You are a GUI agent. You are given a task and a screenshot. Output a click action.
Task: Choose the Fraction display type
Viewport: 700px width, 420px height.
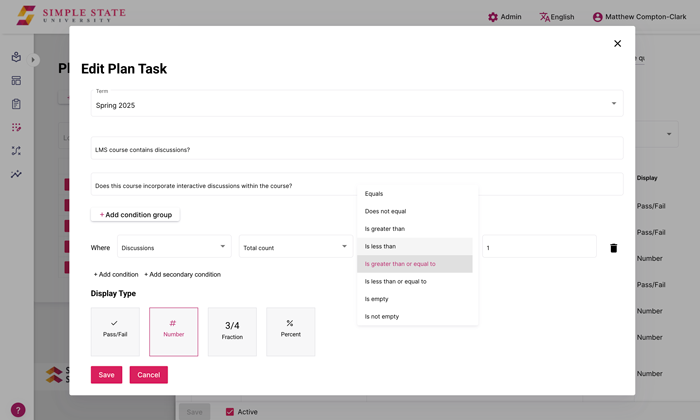tap(232, 332)
